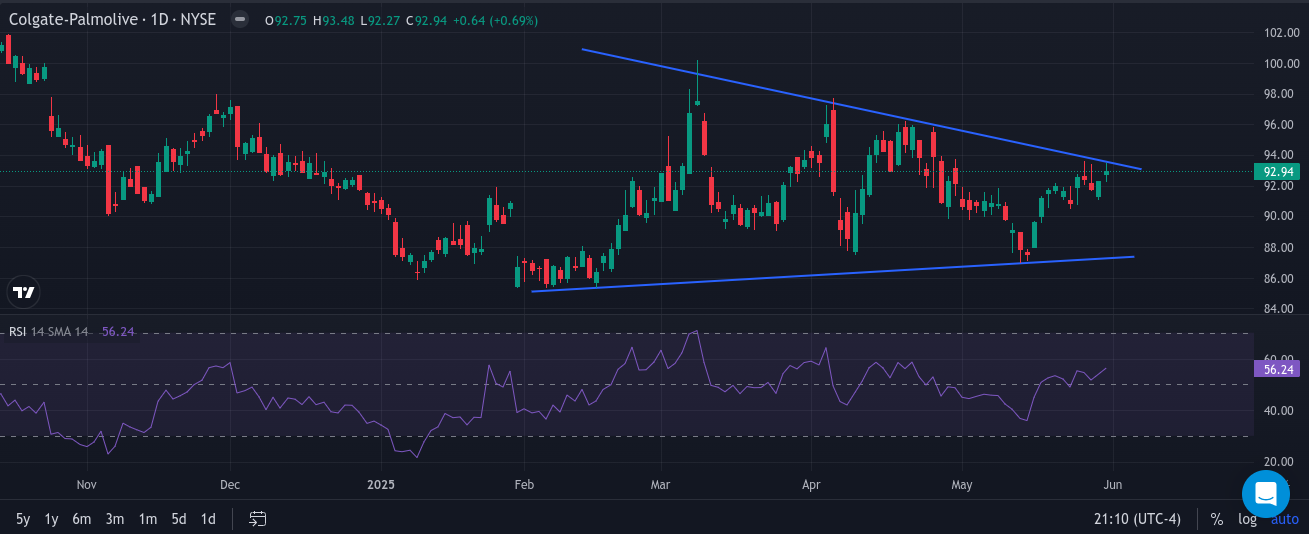Click the open value O92.75 in legend
Viewport: 1309px width, 534px height.
coord(286,20)
